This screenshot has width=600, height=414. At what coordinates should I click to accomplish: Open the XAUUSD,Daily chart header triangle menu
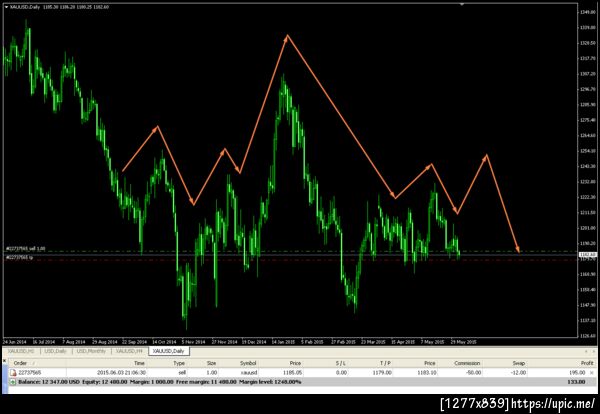(6, 7)
